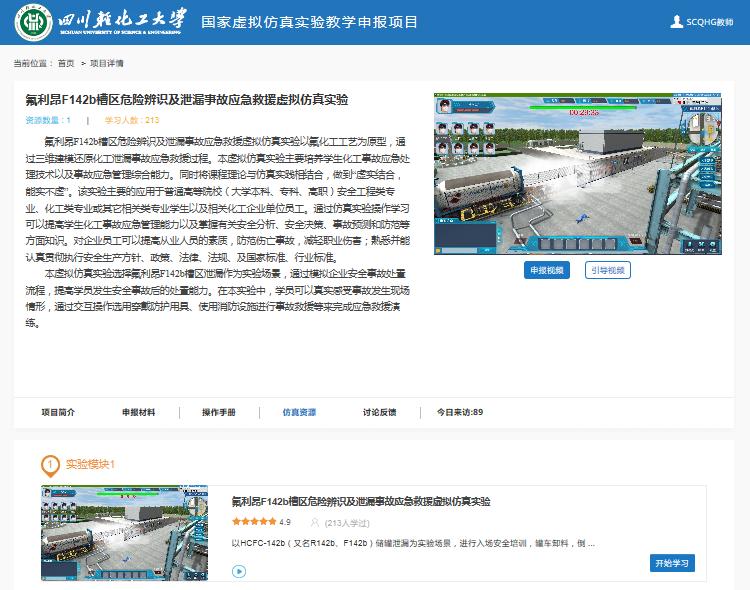Select the 仿真资源 tab

click(x=299, y=412)
